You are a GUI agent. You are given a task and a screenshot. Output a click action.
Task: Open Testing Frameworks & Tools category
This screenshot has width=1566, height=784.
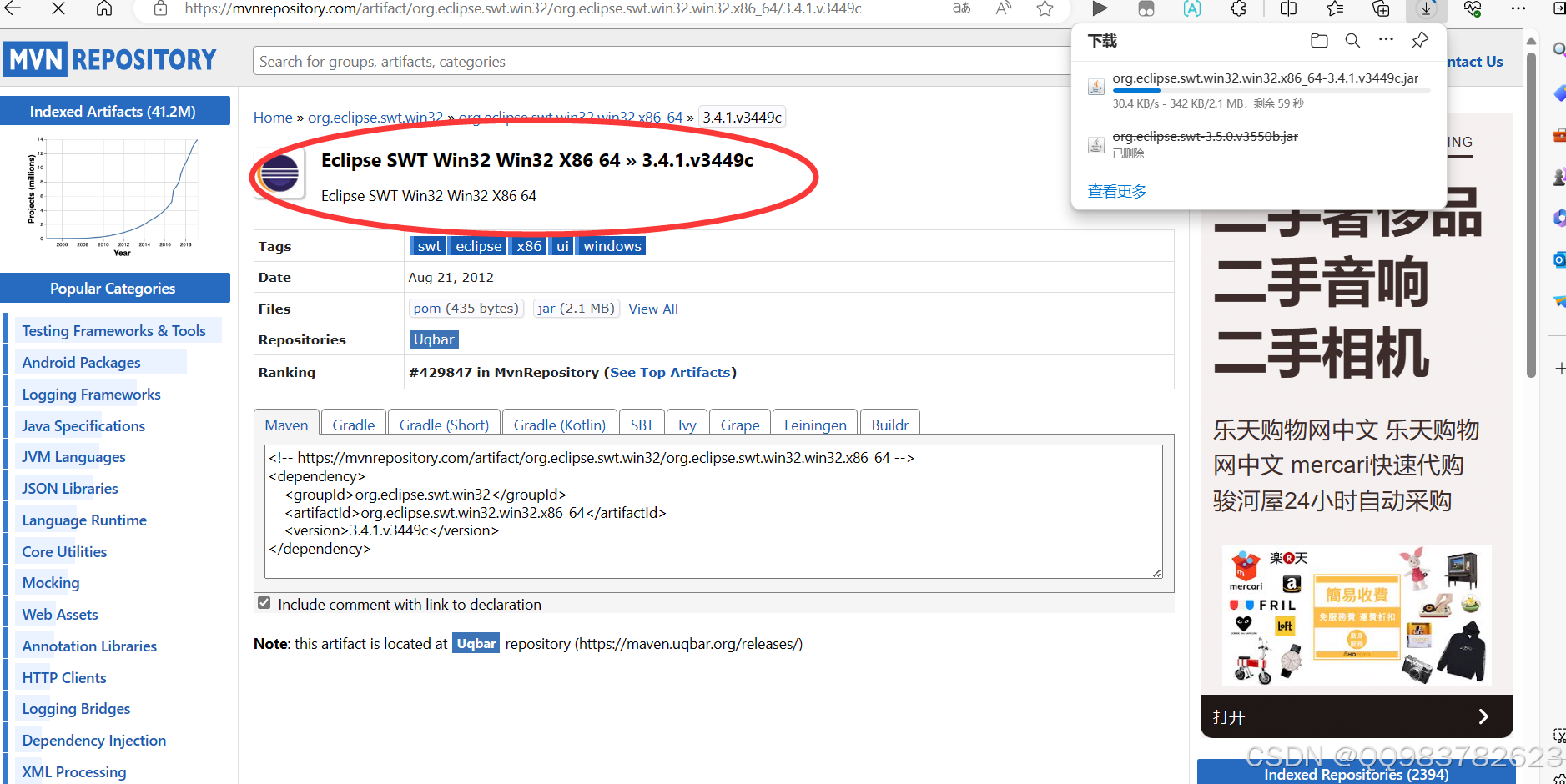click(x=113, y=331)
